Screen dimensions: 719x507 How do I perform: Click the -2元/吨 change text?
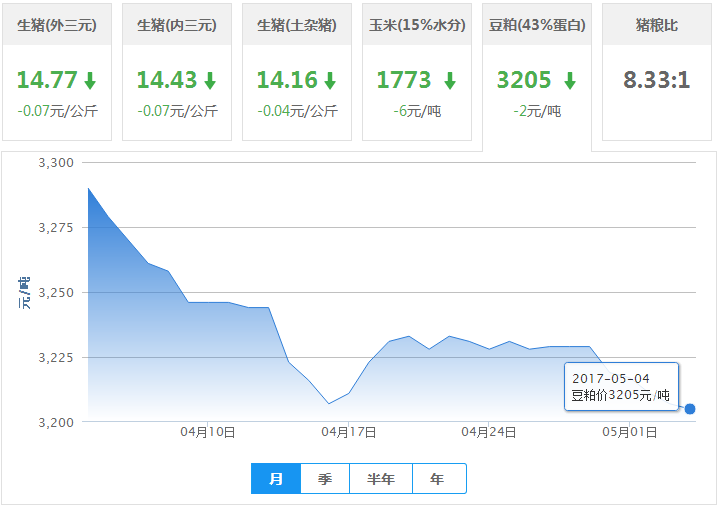tap(537, 111)
